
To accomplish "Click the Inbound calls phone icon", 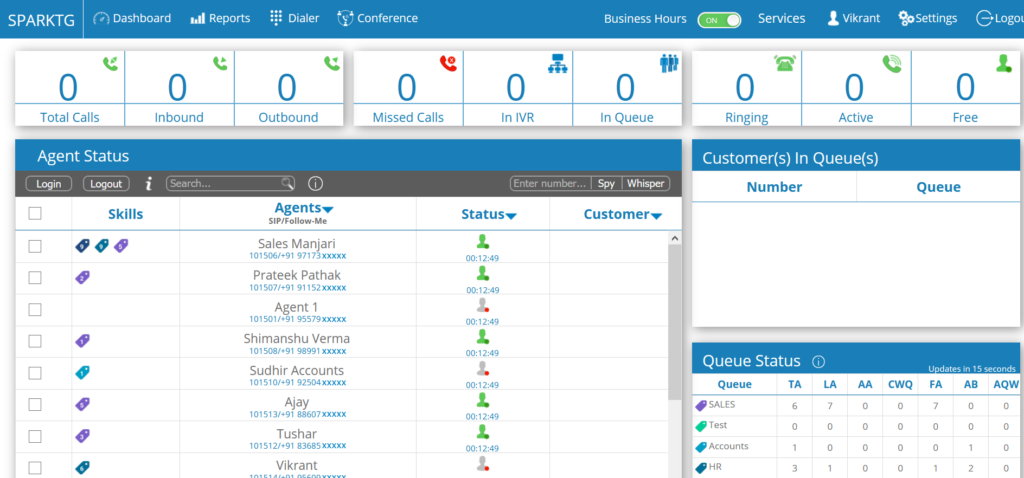I will (x=220, y=63).
